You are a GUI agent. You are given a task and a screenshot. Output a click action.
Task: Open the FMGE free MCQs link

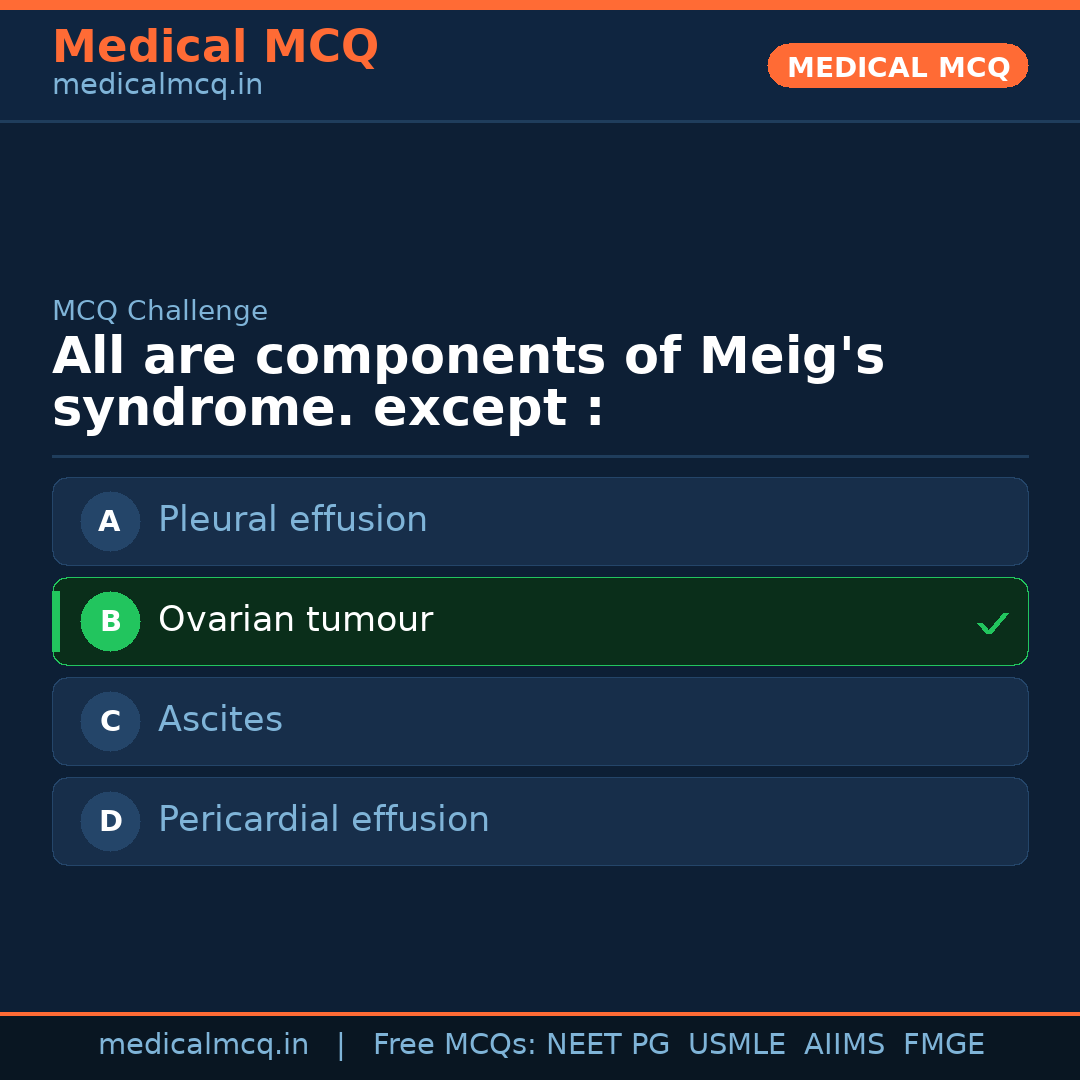click(x=943, y=1043)
